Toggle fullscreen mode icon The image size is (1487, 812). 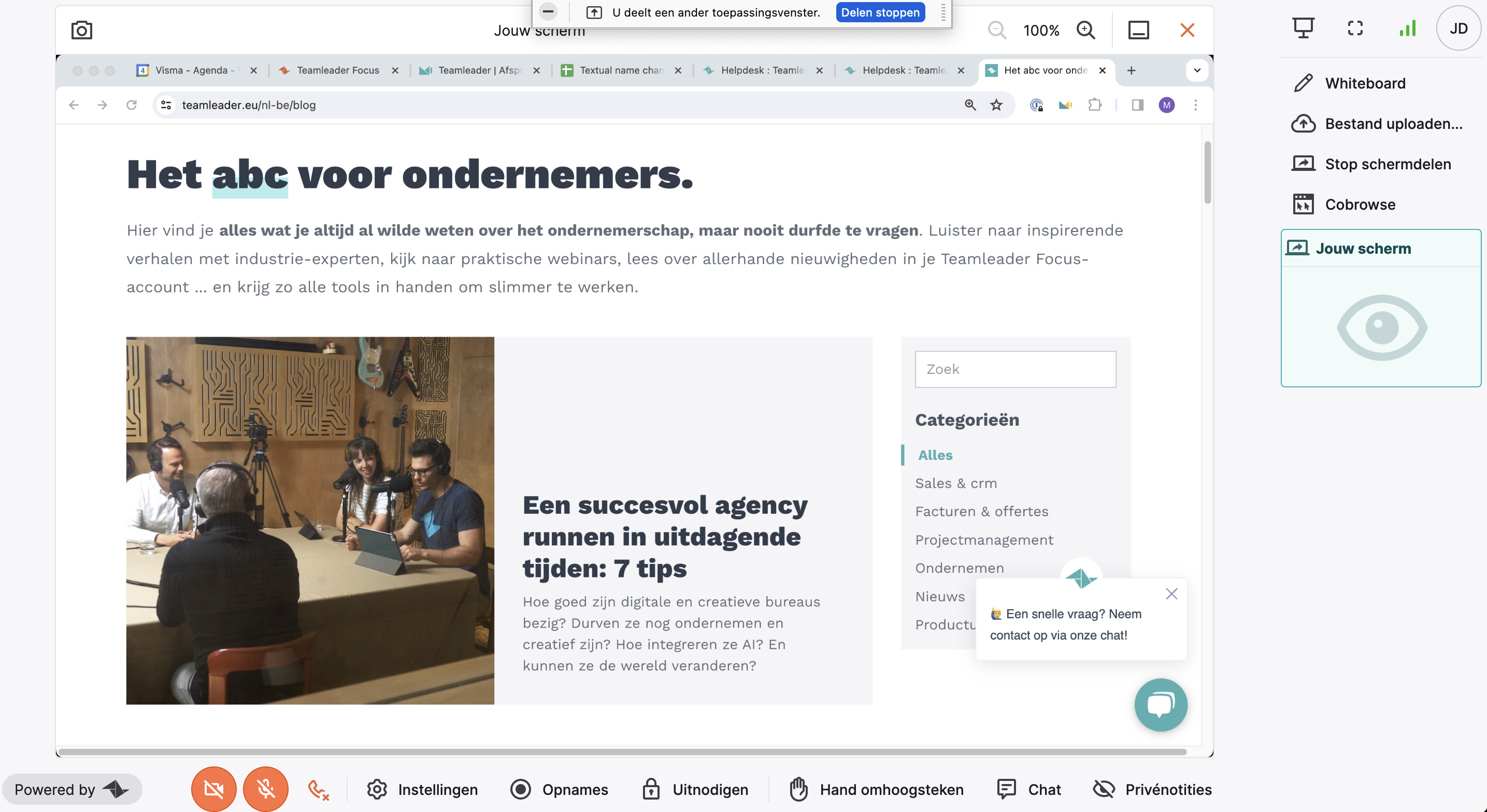point(1355,27)
